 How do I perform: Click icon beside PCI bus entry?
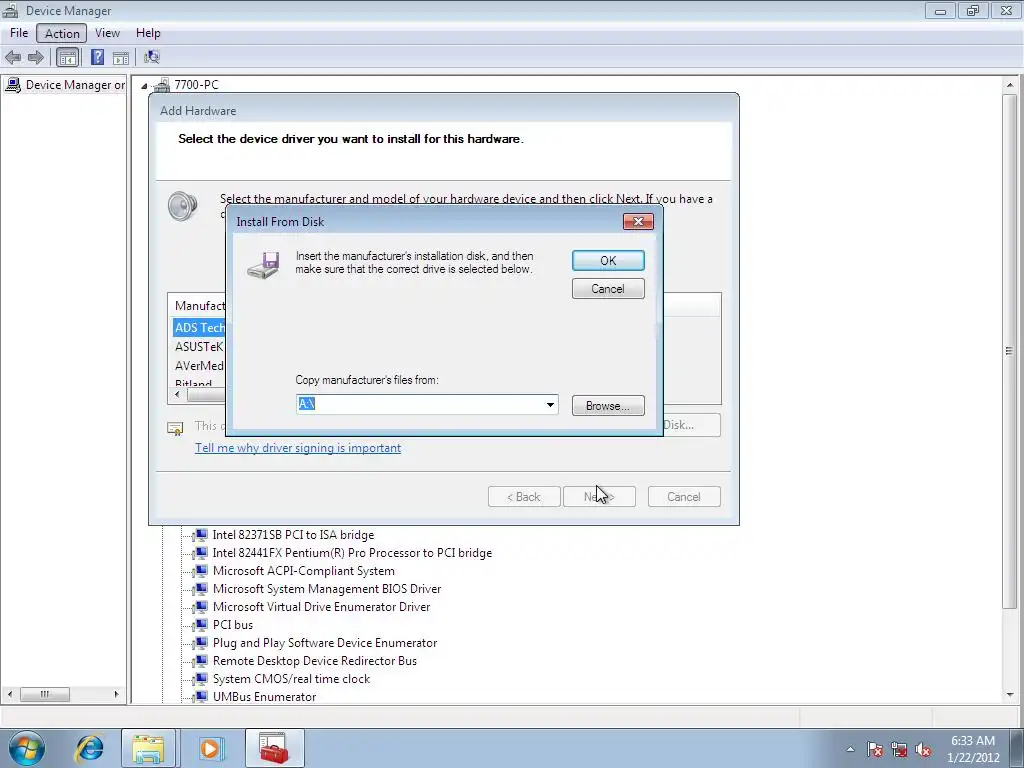click(201, 625)
